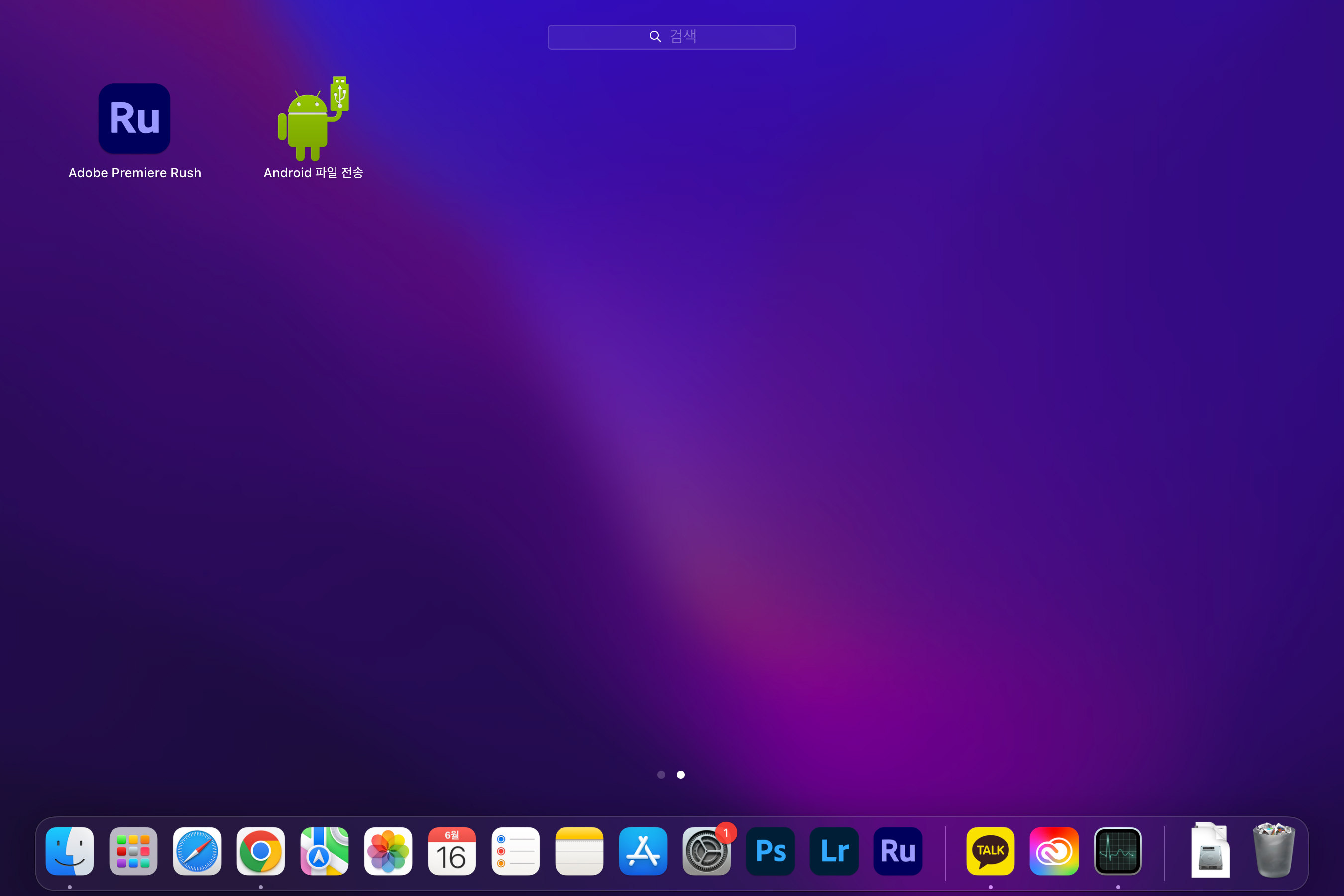This screenshot has width=1344, height=896.
Task: Open Adobe Premiere Rush from Launchpad
Action: point(134,119)
